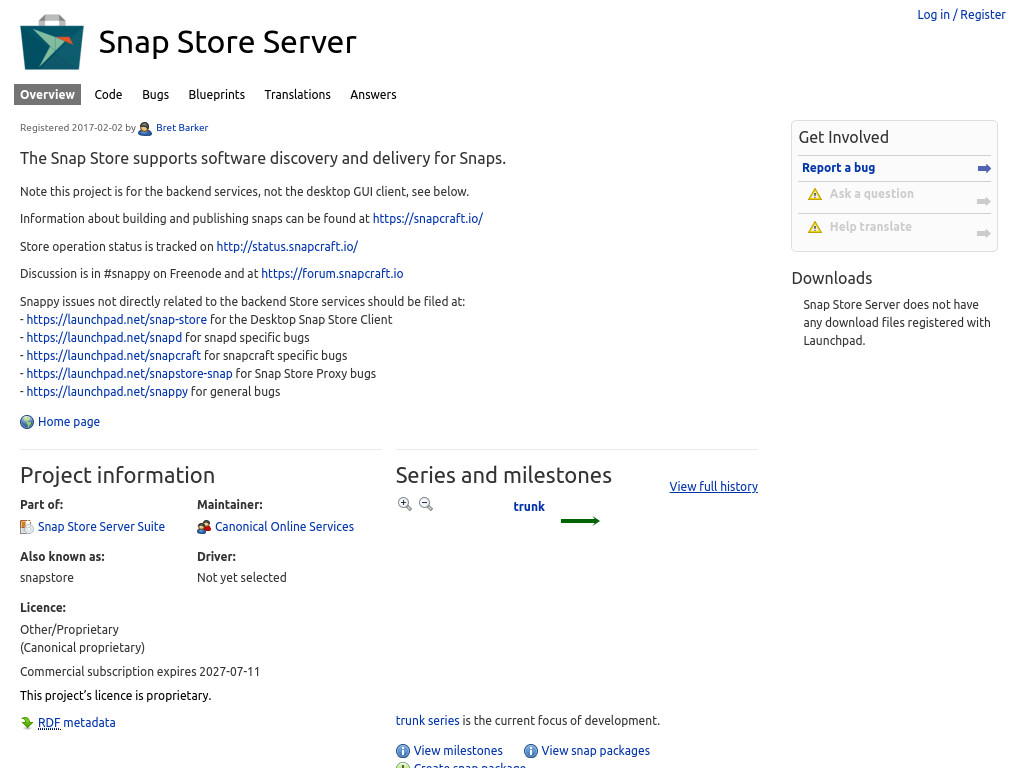Open the launchpad.net/snapstore-snap link
This screenshot has height=768, width=1024.
coord(129,374)
